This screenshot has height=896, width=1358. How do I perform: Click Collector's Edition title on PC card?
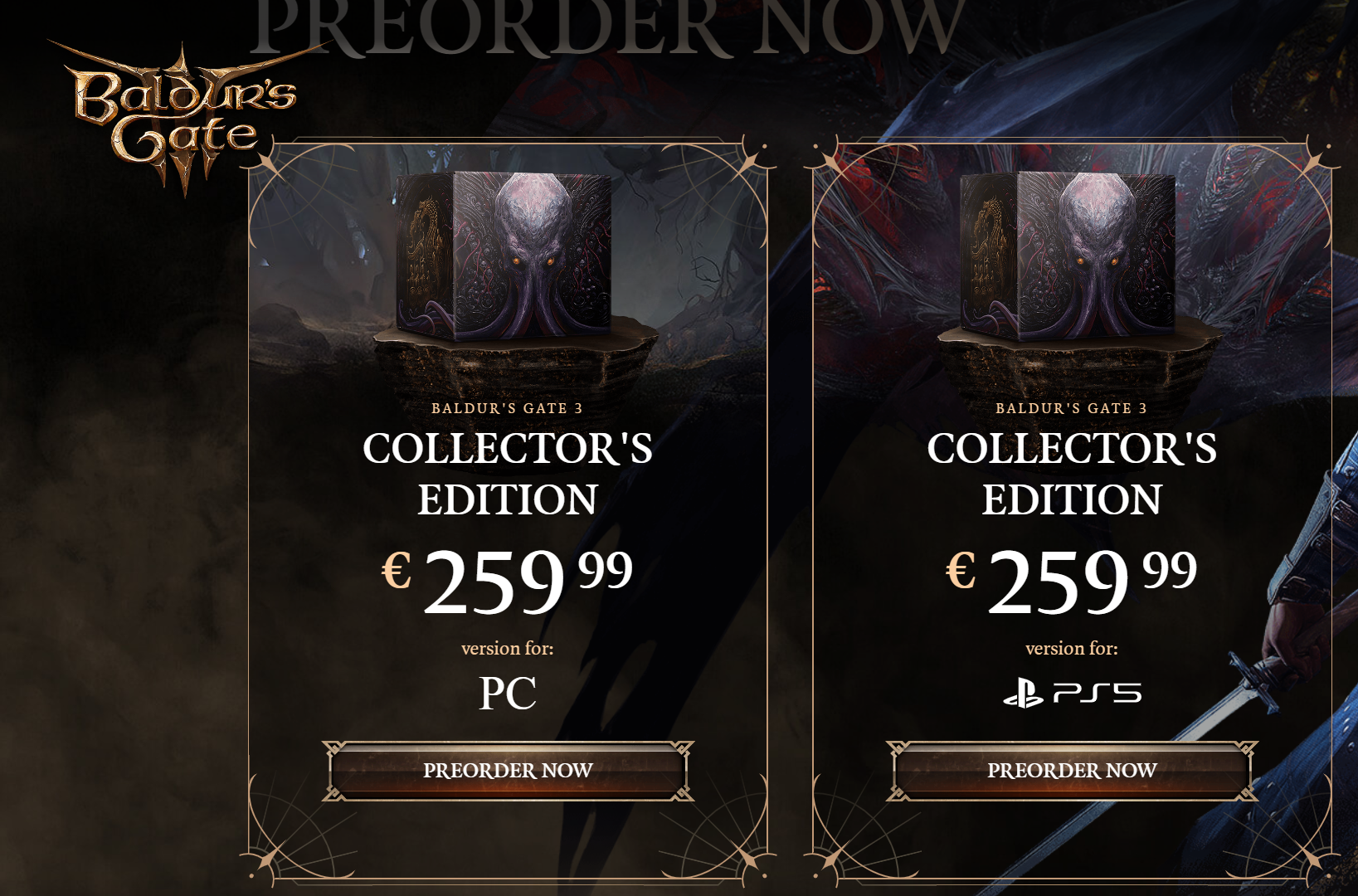pyautogui.click(x=508, y=474)
